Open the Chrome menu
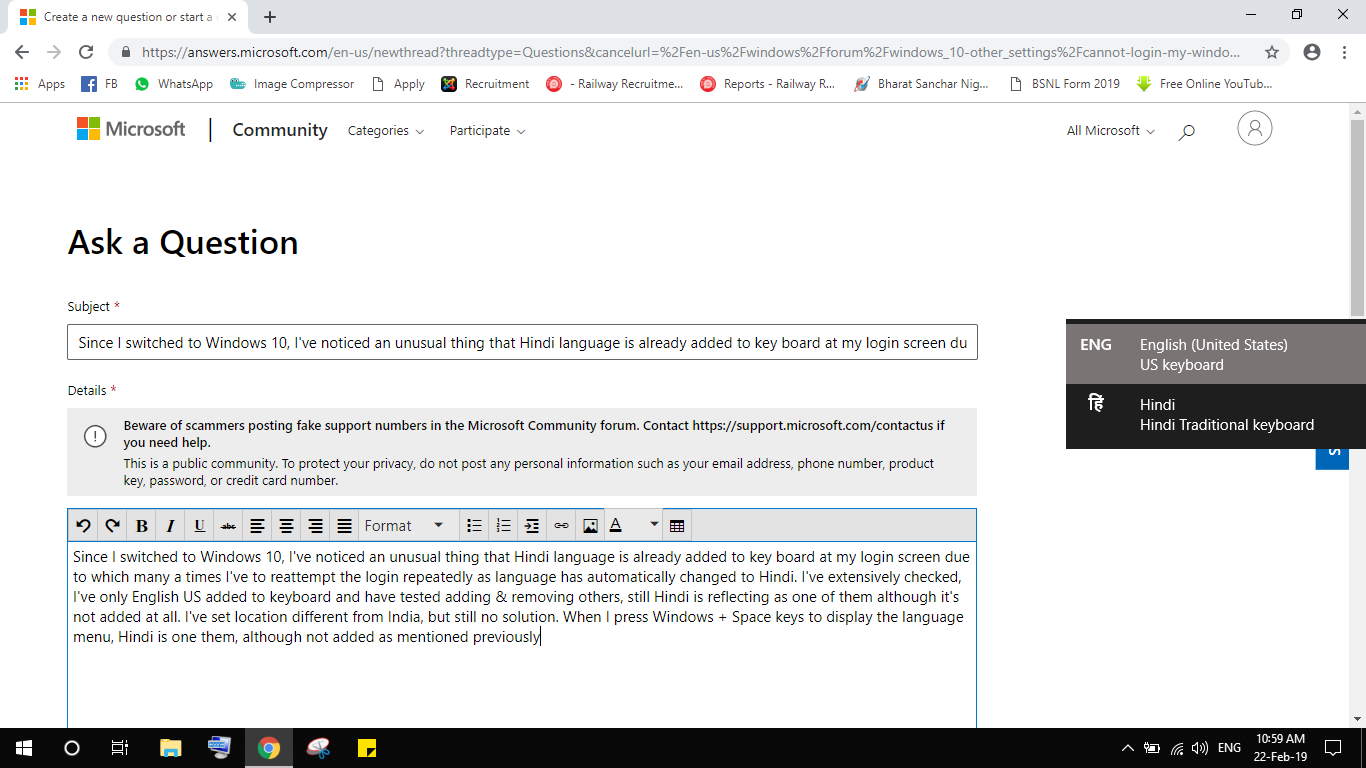 tap(1344, 52)
